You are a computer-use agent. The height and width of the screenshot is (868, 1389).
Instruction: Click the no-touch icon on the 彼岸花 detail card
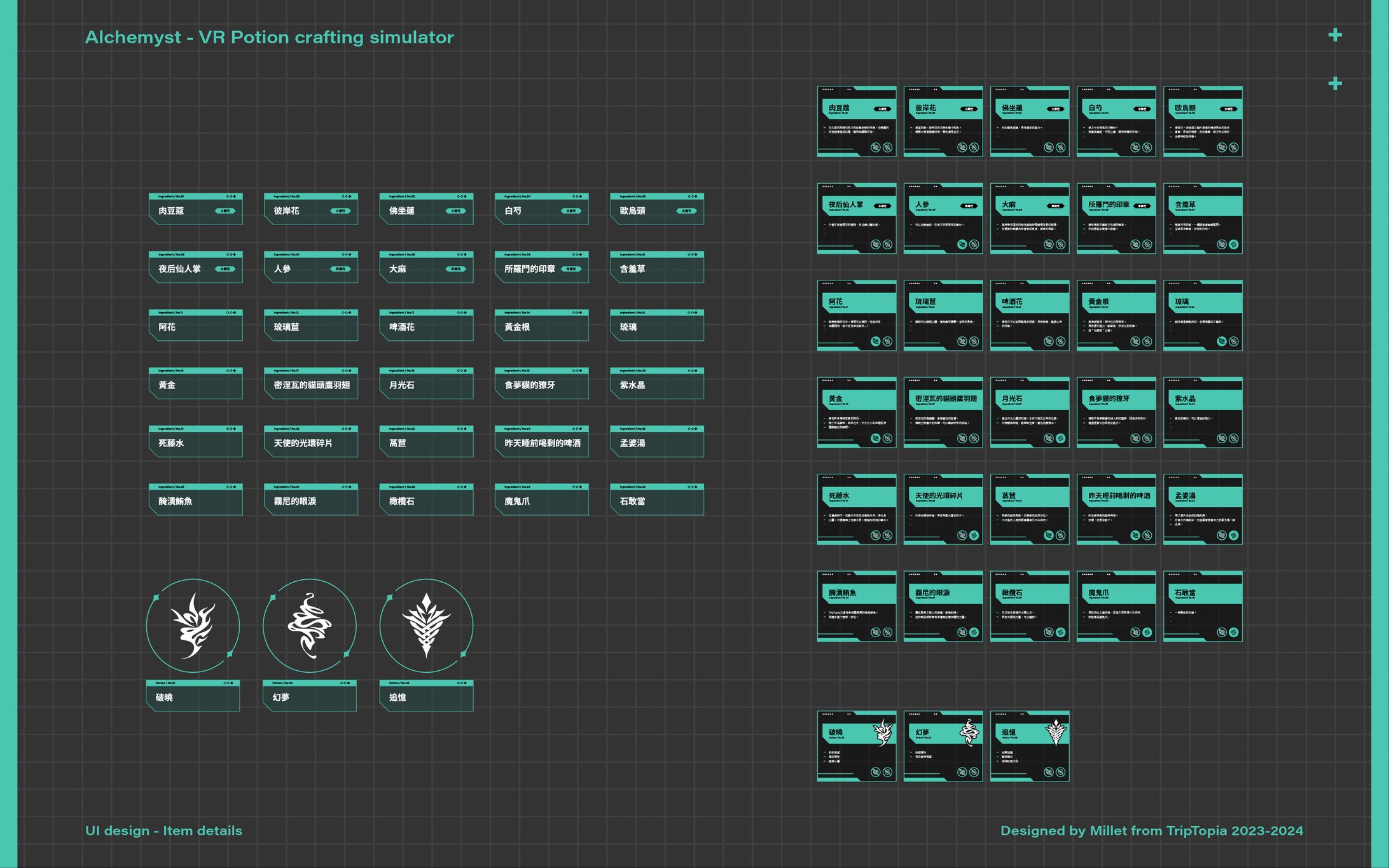(974, 148)
